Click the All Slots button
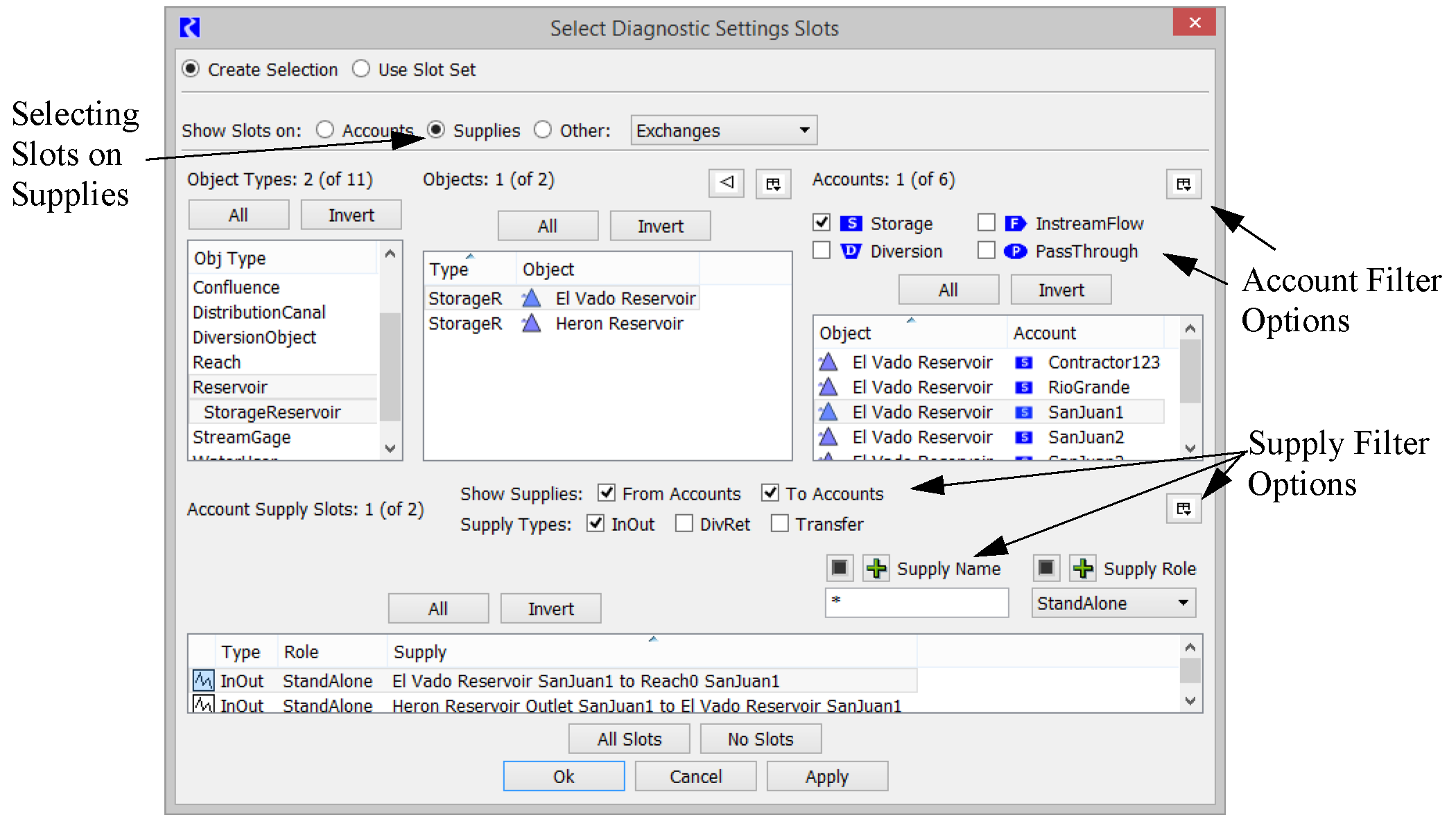Viewport: 1456px width, 826px height. pyautogui.click(x=629, y=739)
